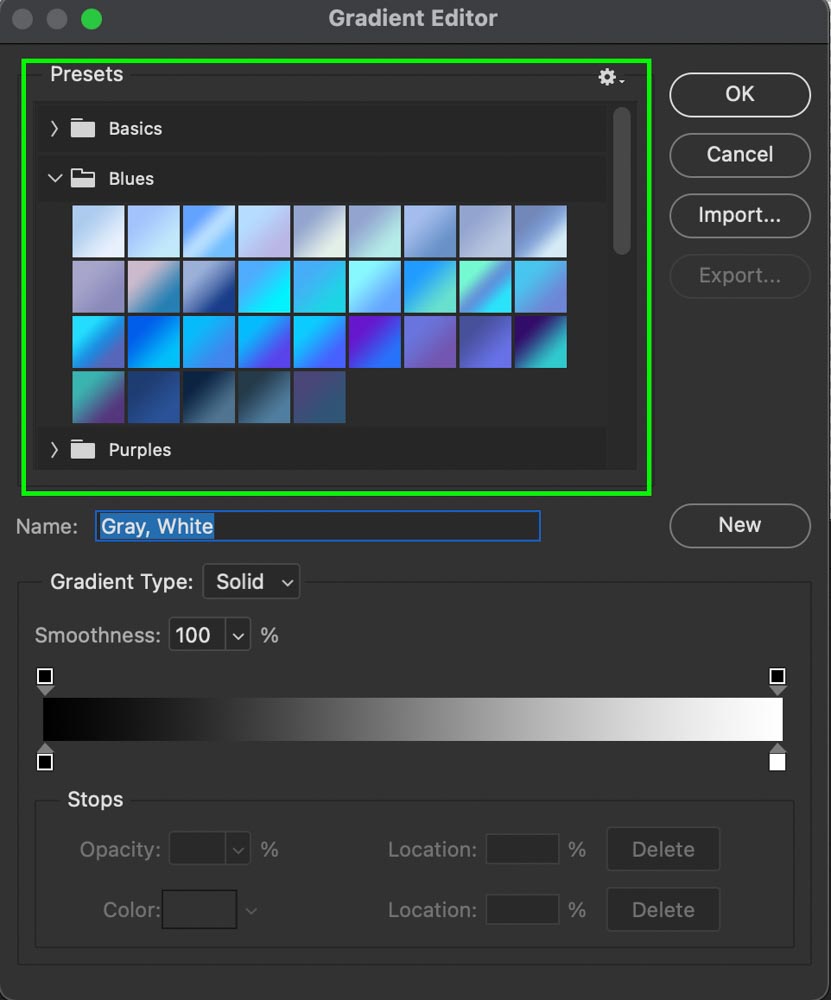Image resolution: width=831 pixels, height=1000 pixels.
Task: Select the first Blues gradient in row one
Action: point(98,232)
